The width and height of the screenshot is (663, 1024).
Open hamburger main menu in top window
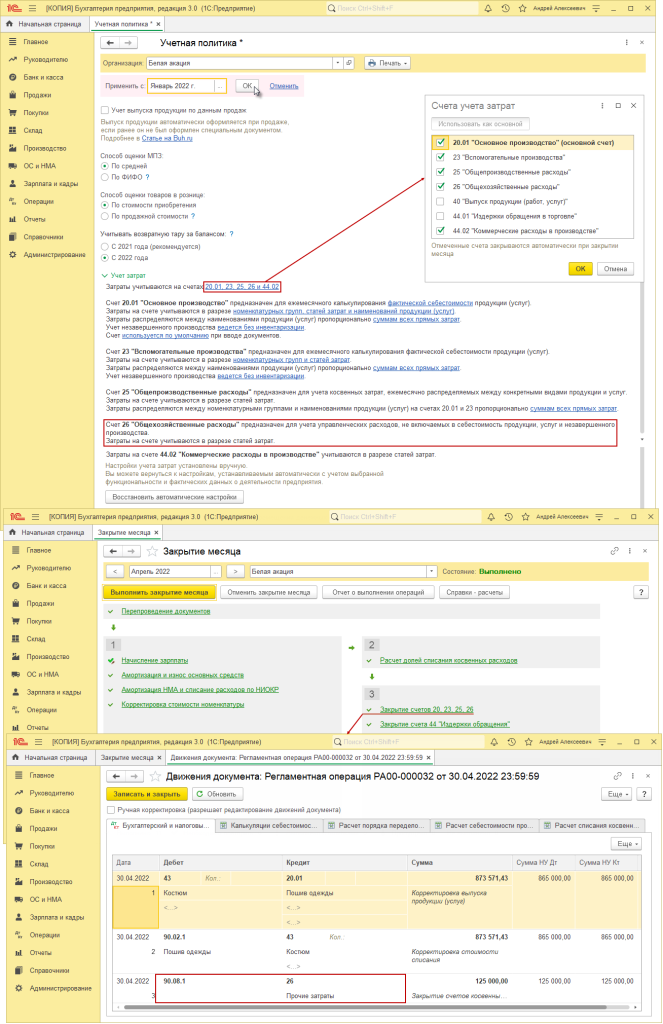pyautogui.click(x=32, y=8)
